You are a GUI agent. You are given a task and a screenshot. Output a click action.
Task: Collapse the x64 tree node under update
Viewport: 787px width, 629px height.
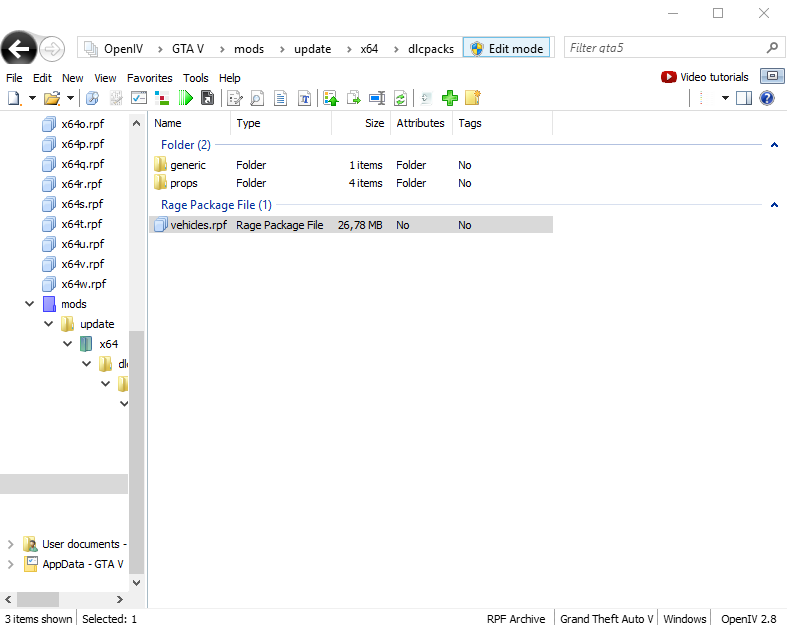click(x=68, y=344)
